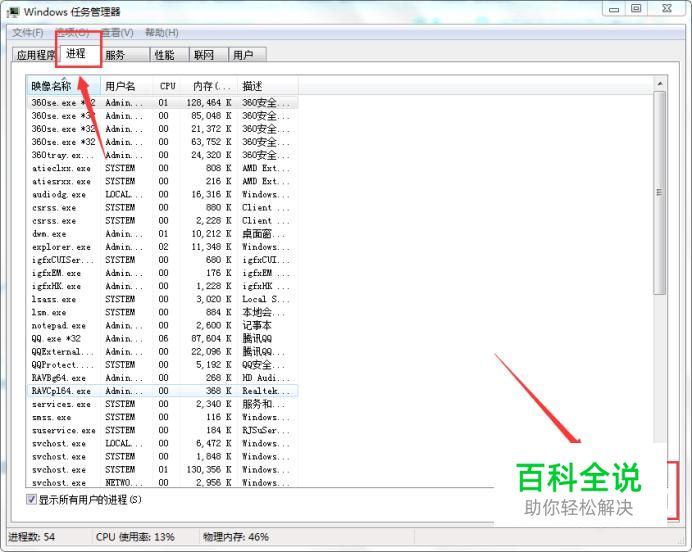The image size is (692, 552).
Task: Click the 1,848 K svchost memory cell
Action: coord(214,457)
